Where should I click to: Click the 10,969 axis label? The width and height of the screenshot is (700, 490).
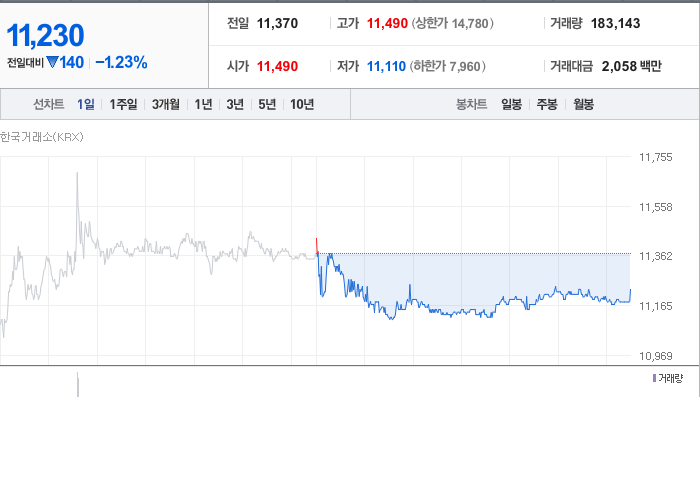656,356
